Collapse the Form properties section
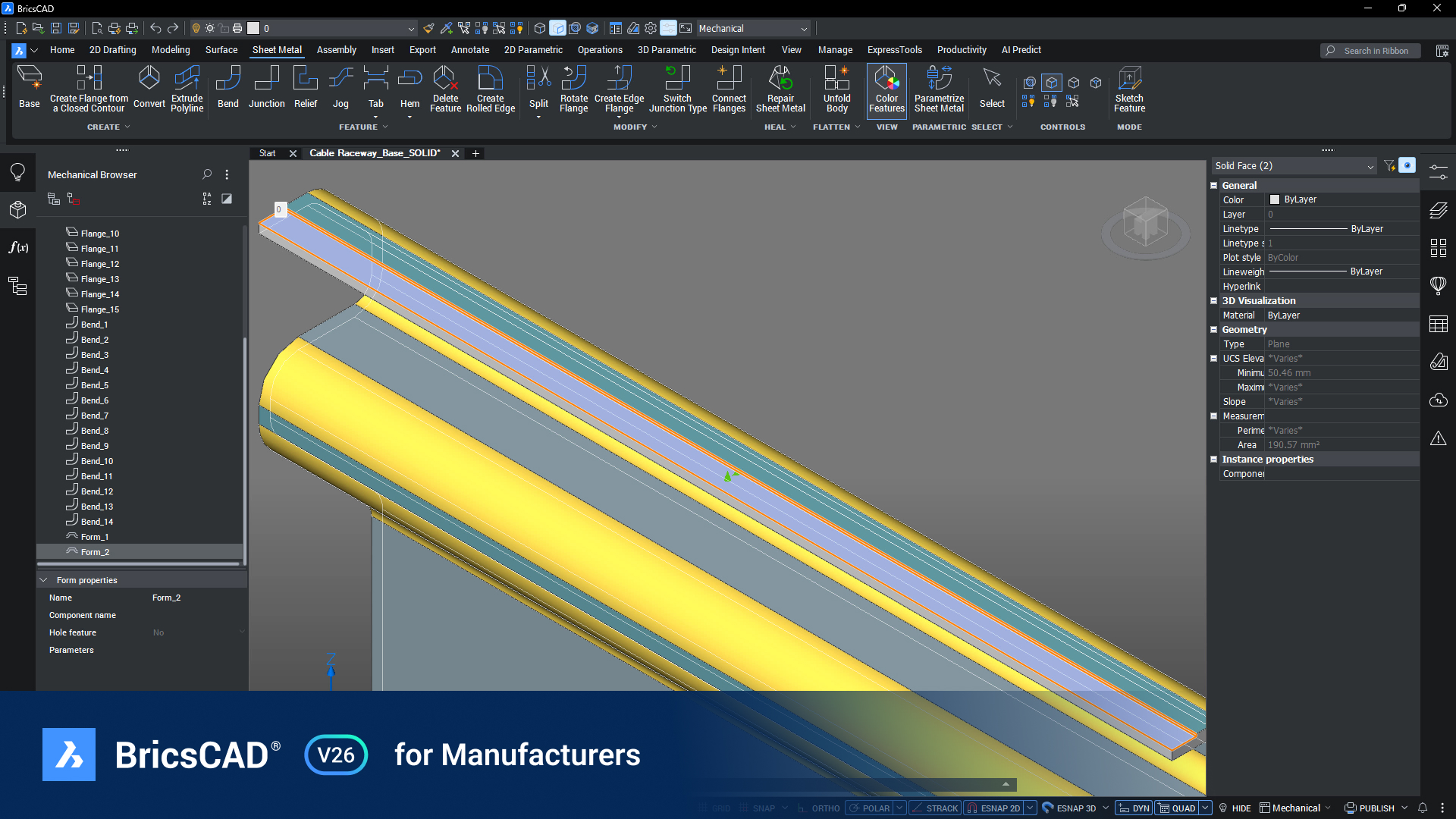Image resolution: width=1456 pixels, height=819 pixels. pyautogui.click(x=43, y=579)
